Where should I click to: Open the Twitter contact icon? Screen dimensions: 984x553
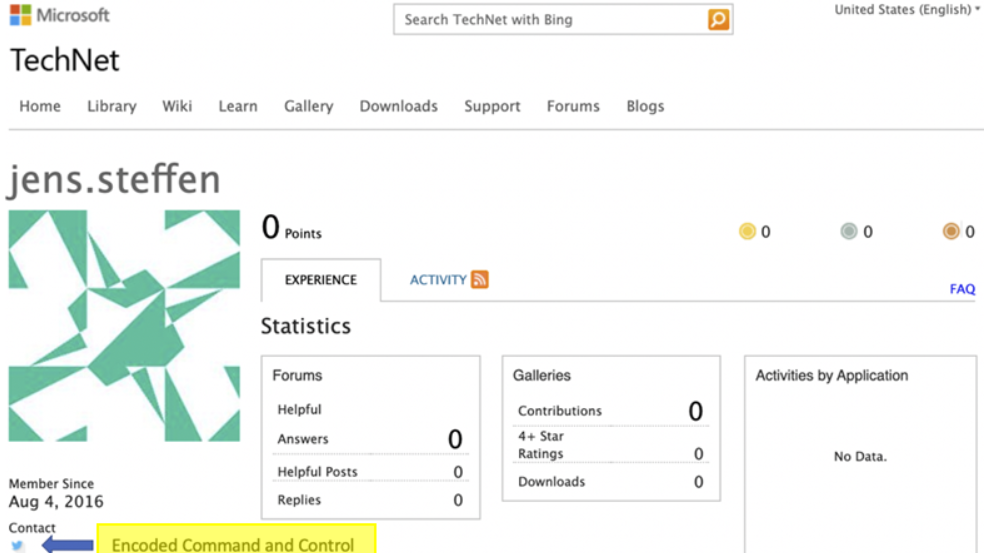tap(18, 545)
